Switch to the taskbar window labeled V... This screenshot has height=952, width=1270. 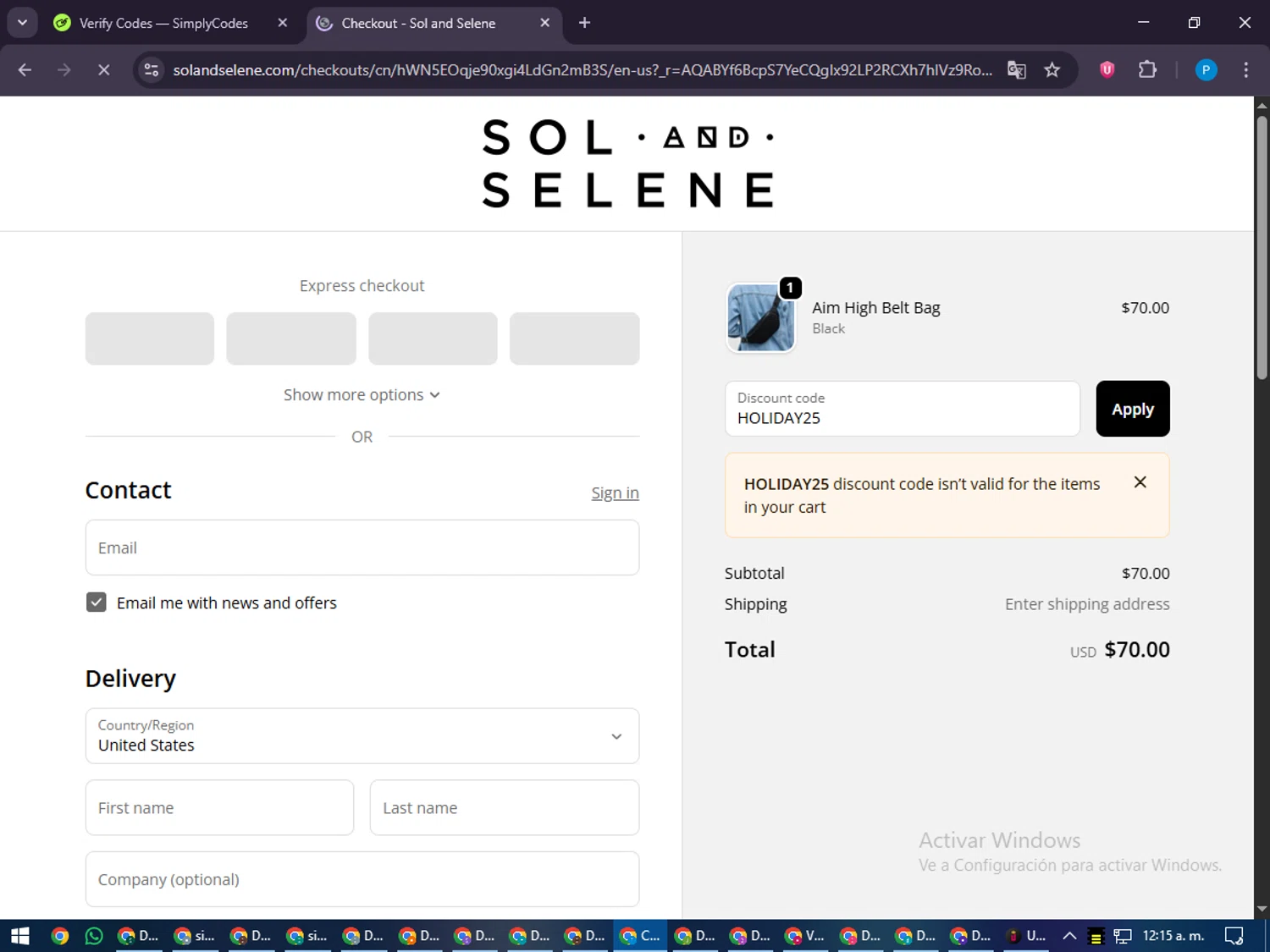[804, 935]
